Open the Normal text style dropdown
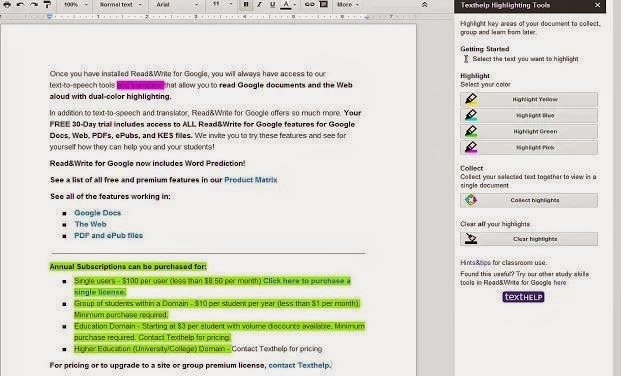Viewport: 621px width, 376px height. pyautogui.click(x=120, y=4)
